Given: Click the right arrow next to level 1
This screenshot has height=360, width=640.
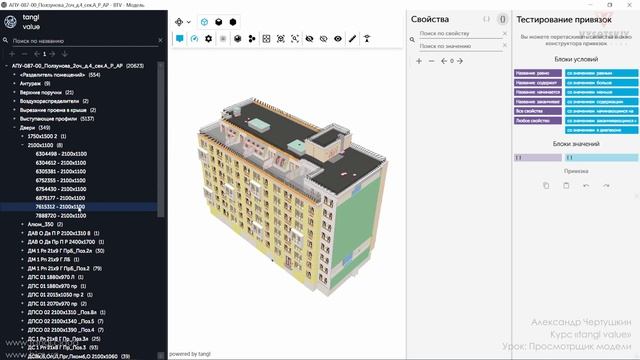Looking at the screenshot, I should pos(52,54).
